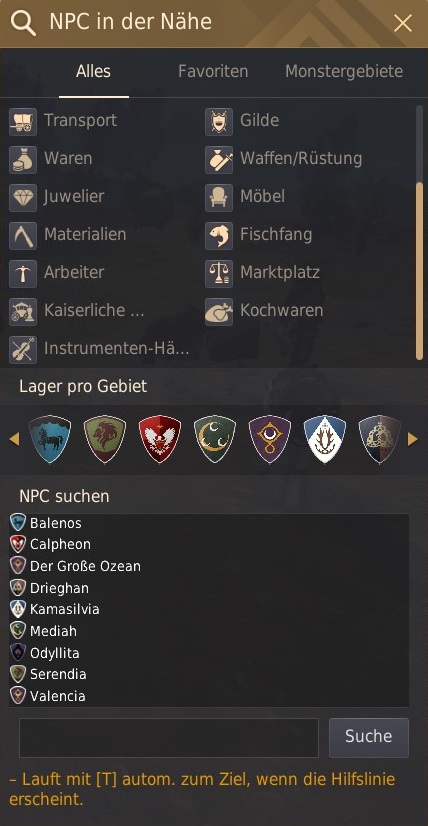The height and width of the screenshot is (826, 428).
Task: Choose the Fischfang fish icon
Action: click(x=219, y=235)
